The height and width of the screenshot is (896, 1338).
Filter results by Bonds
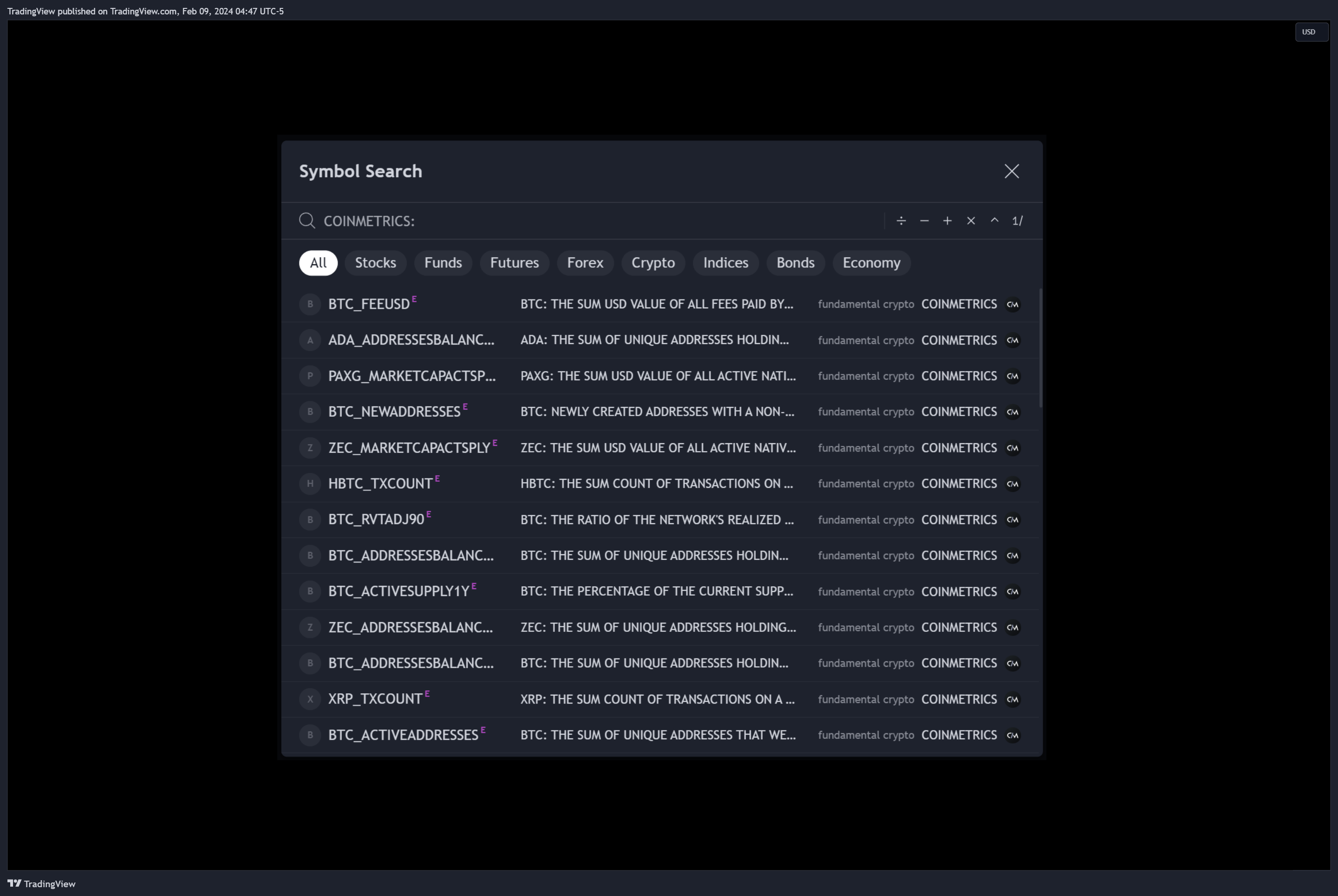click(796, 263)
